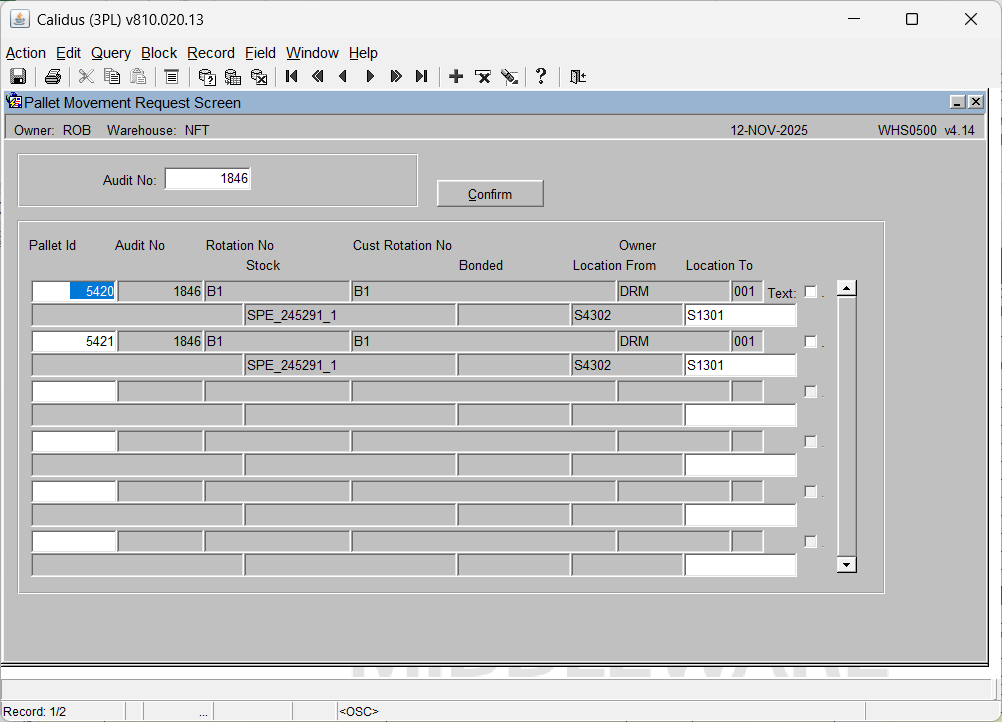
Task: Tick the checkbox for pallet 5420 row
Action: [811, 292]
